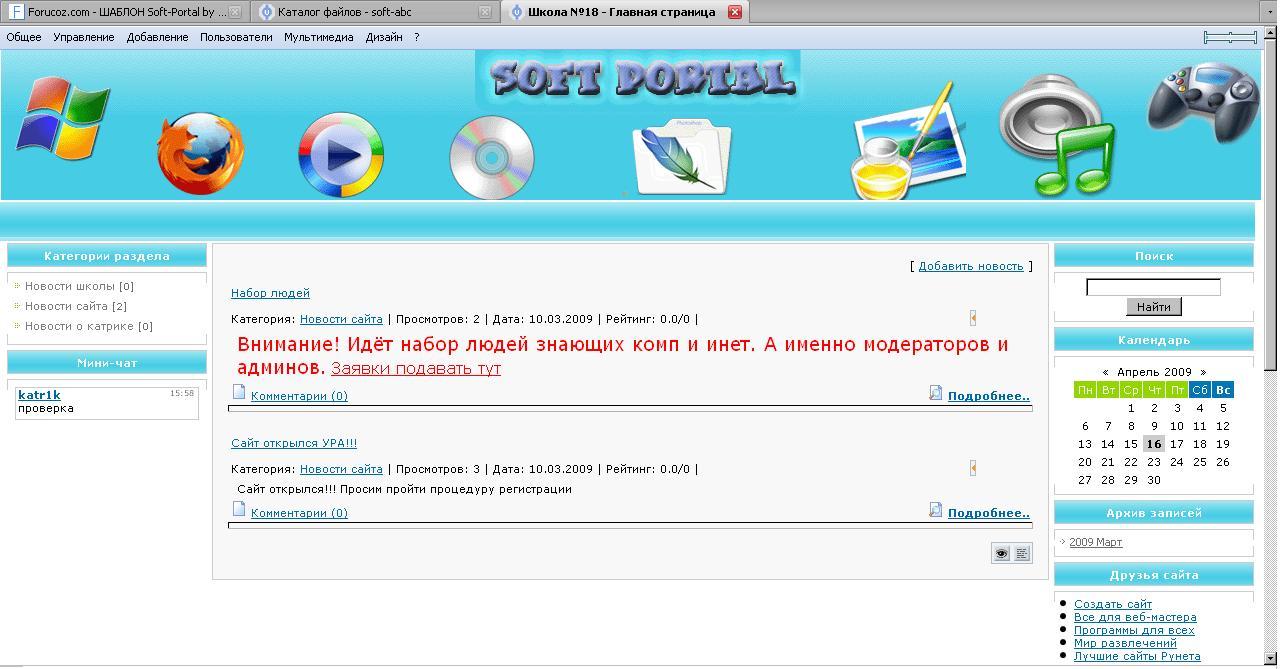Adjust the slider in the admin bar
Image resolution: width=1280 pixels, height=669 pixels.
click(x=1230, y=37)
